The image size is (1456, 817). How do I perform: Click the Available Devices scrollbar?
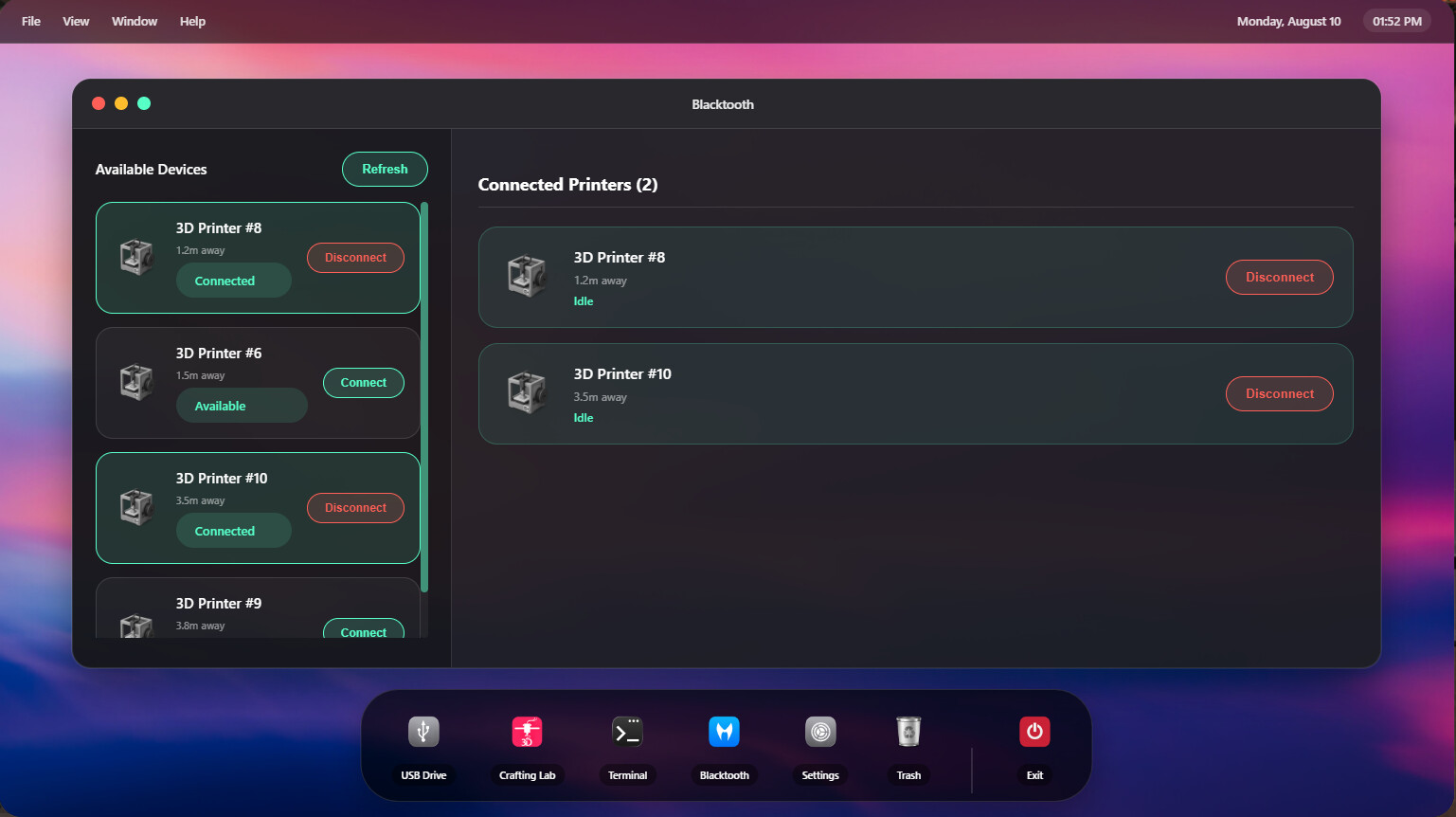(x=424, y=397)
